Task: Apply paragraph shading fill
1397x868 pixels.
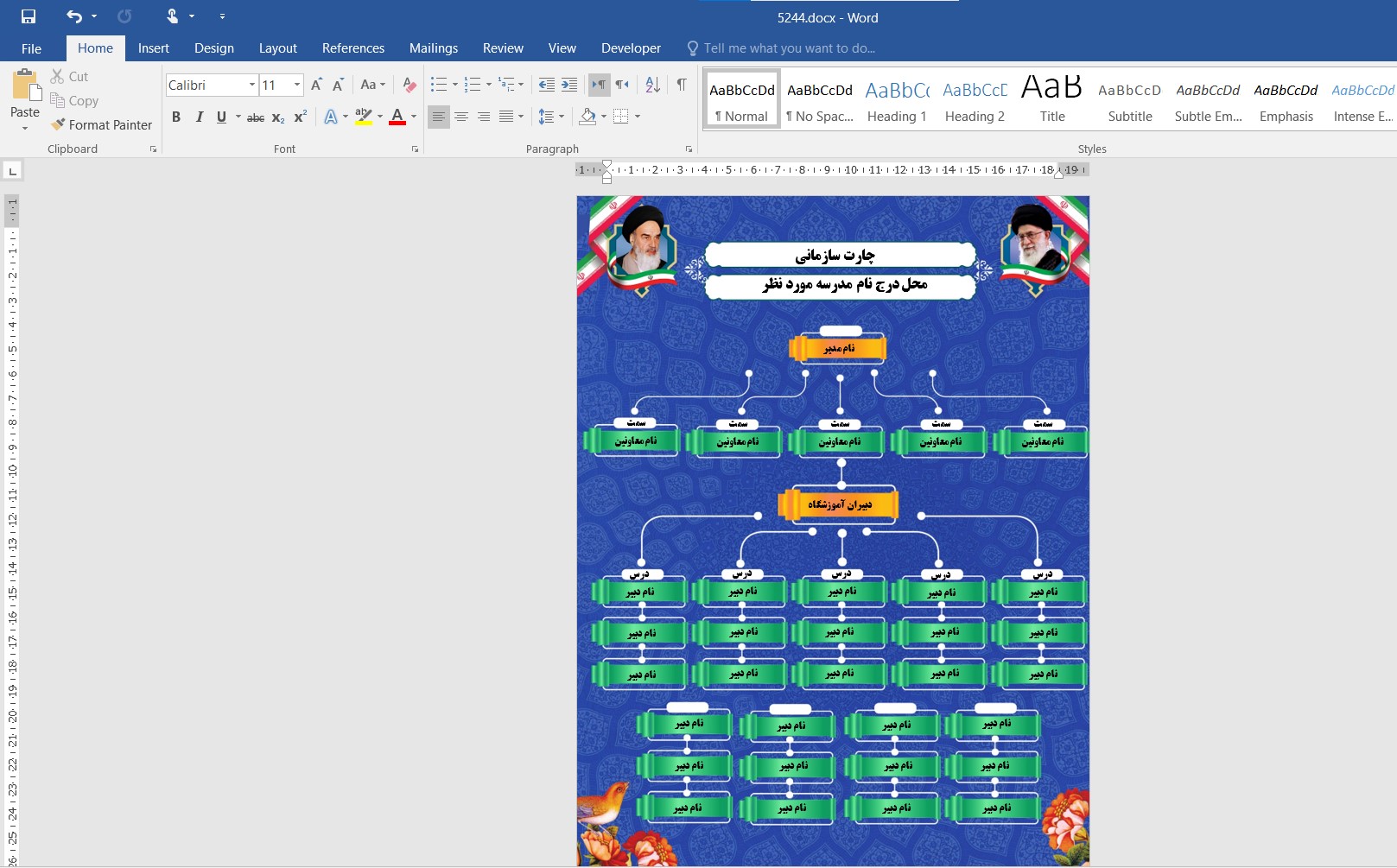Action: [587, 117]
